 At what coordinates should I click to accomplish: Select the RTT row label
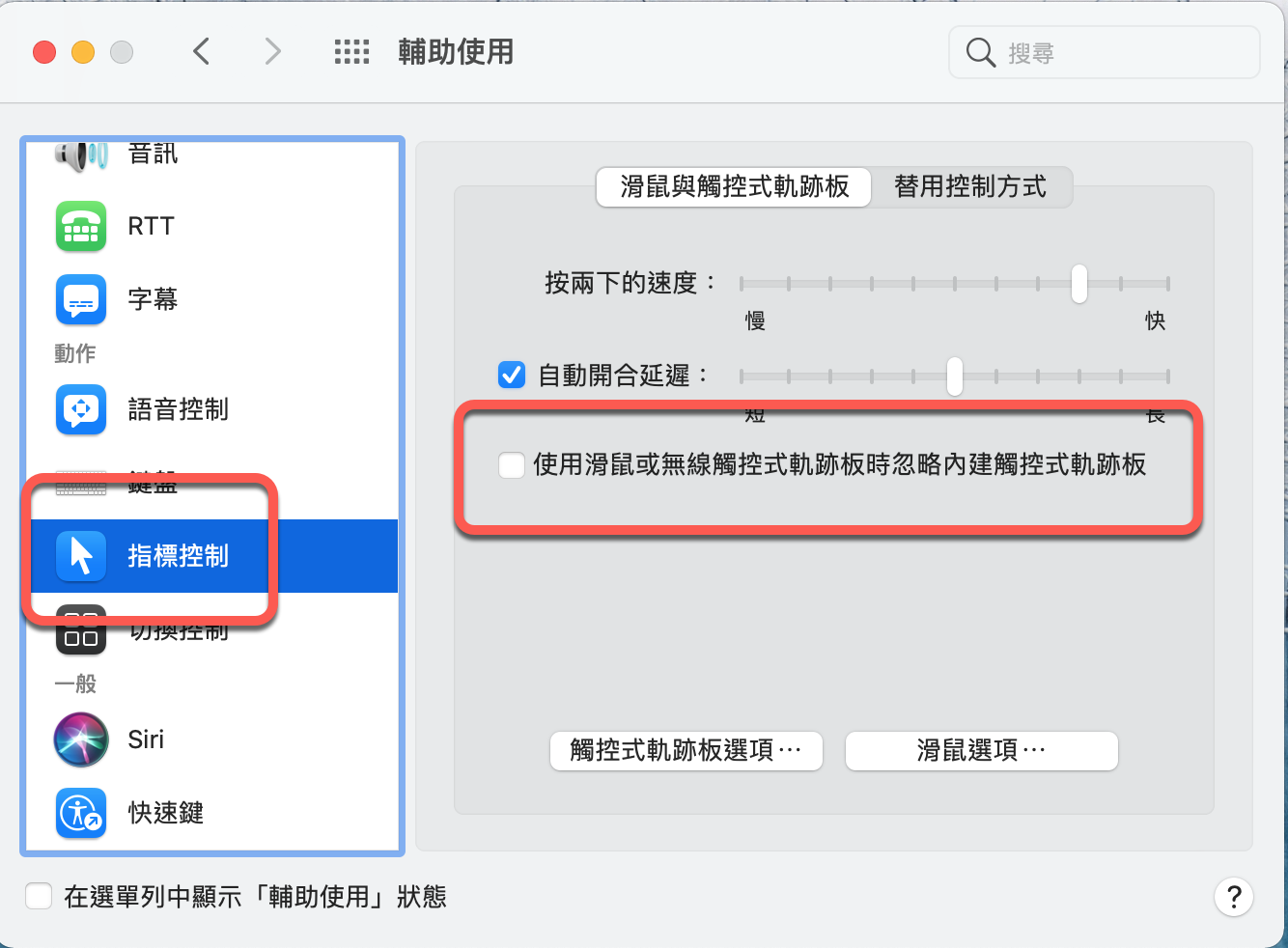(x=152, y=227)
